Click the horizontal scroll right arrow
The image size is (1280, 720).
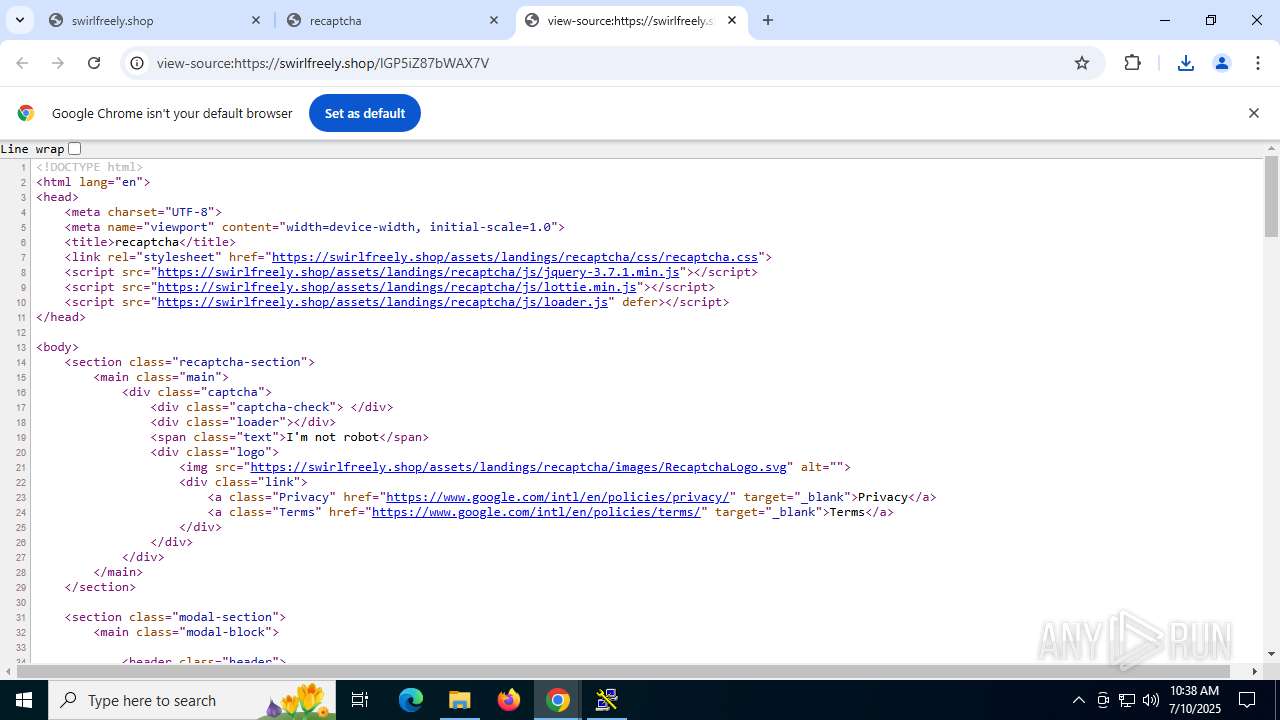pyautogui.click(x=1255, y=671)
